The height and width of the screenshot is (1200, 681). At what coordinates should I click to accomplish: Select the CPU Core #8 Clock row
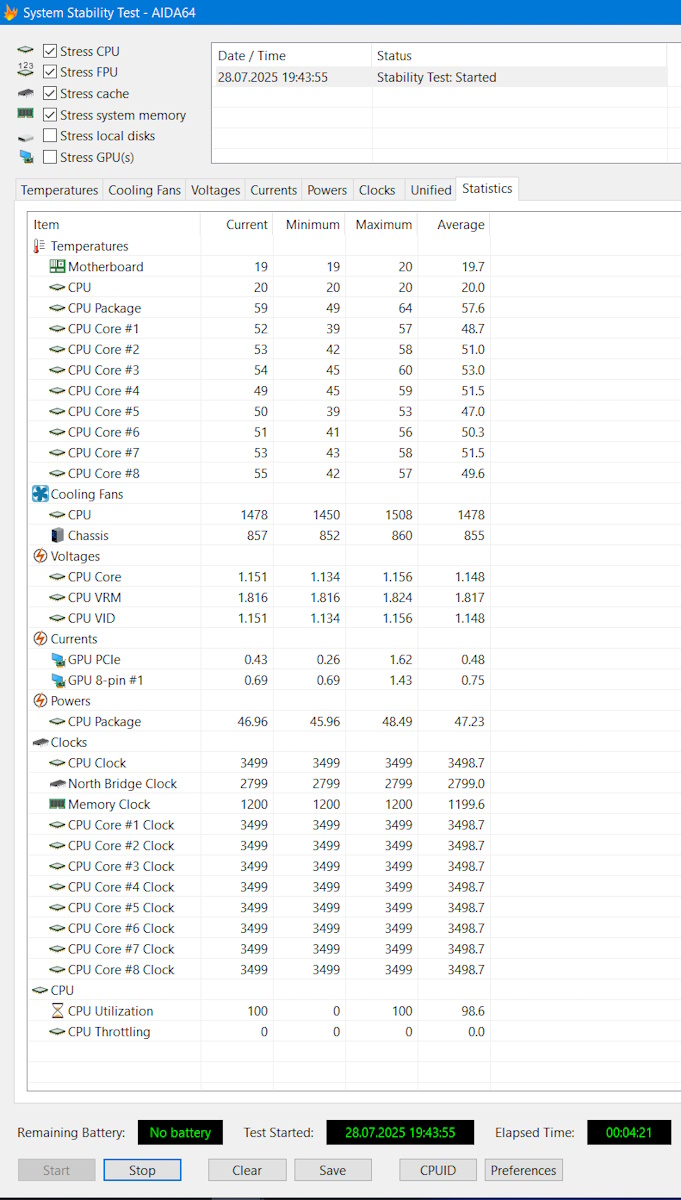click(259, 970)
